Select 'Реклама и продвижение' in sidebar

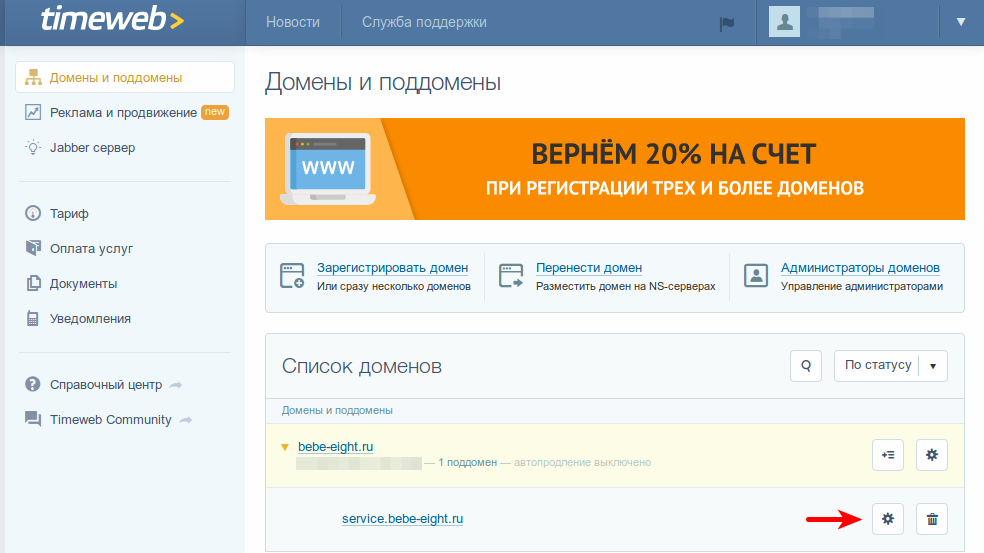123,113
